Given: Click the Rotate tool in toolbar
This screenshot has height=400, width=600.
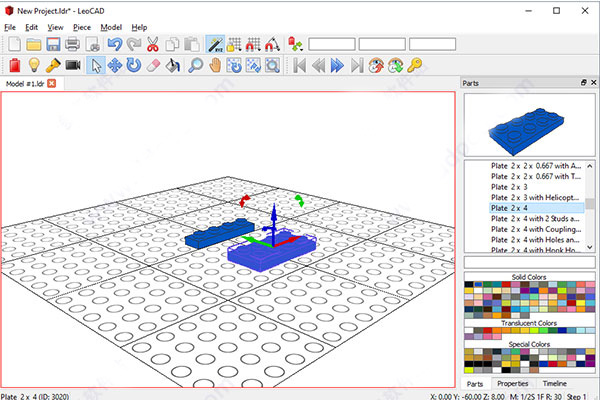Looking at the screenshot, I should pyautogui.click(x=133, y=65).
